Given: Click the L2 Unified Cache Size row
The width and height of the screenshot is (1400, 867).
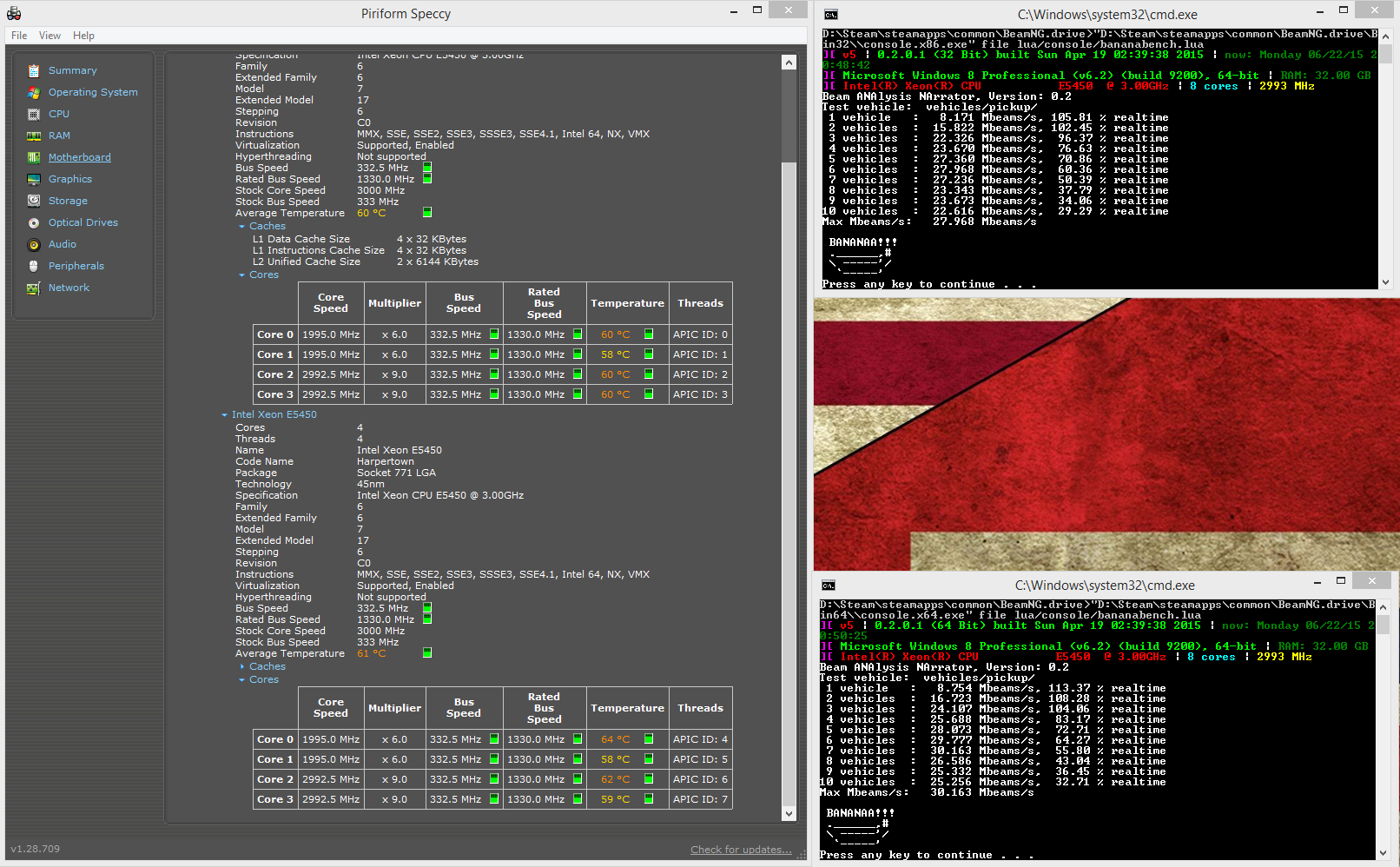Looking at the screenshot, I should (366, 261).
